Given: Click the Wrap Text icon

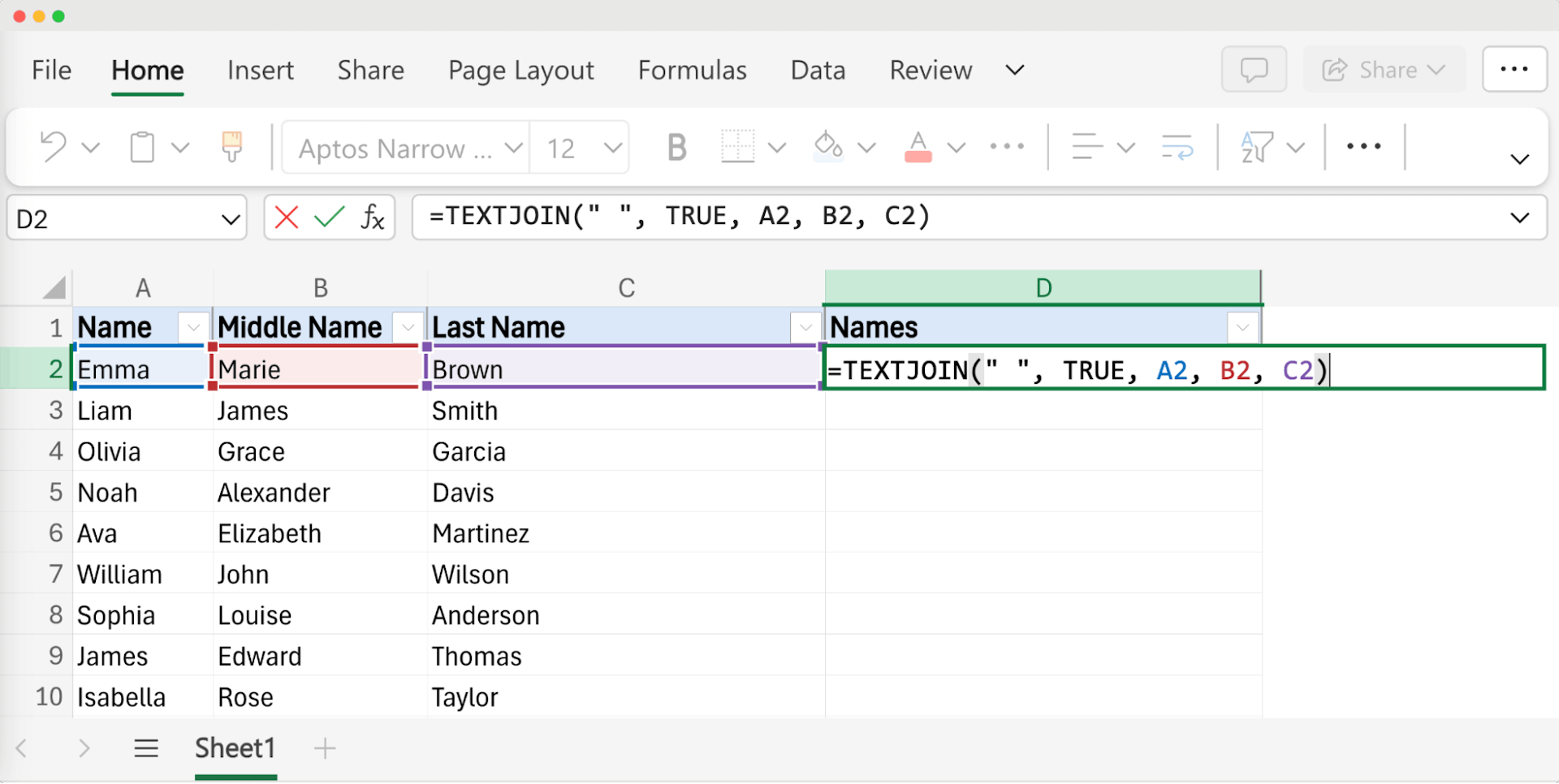Looking at the screenshot, I should tap(1177, 147).
